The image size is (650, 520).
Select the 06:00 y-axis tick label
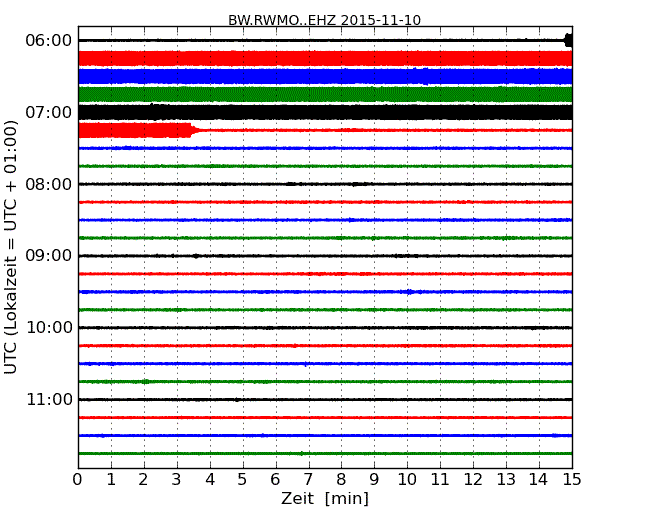[49, 41]
